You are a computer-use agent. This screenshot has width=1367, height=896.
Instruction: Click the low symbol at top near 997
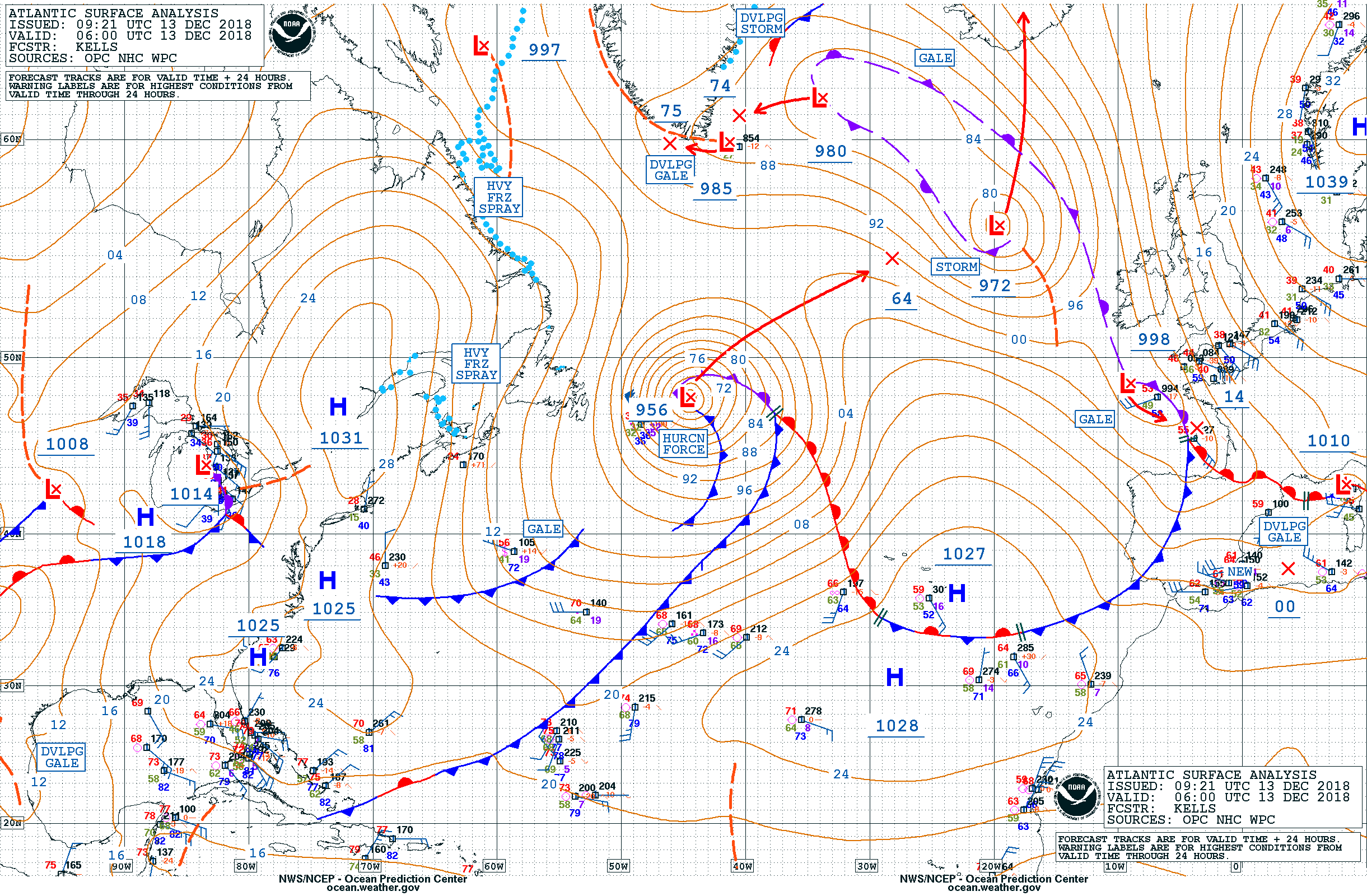pos(481,45)
